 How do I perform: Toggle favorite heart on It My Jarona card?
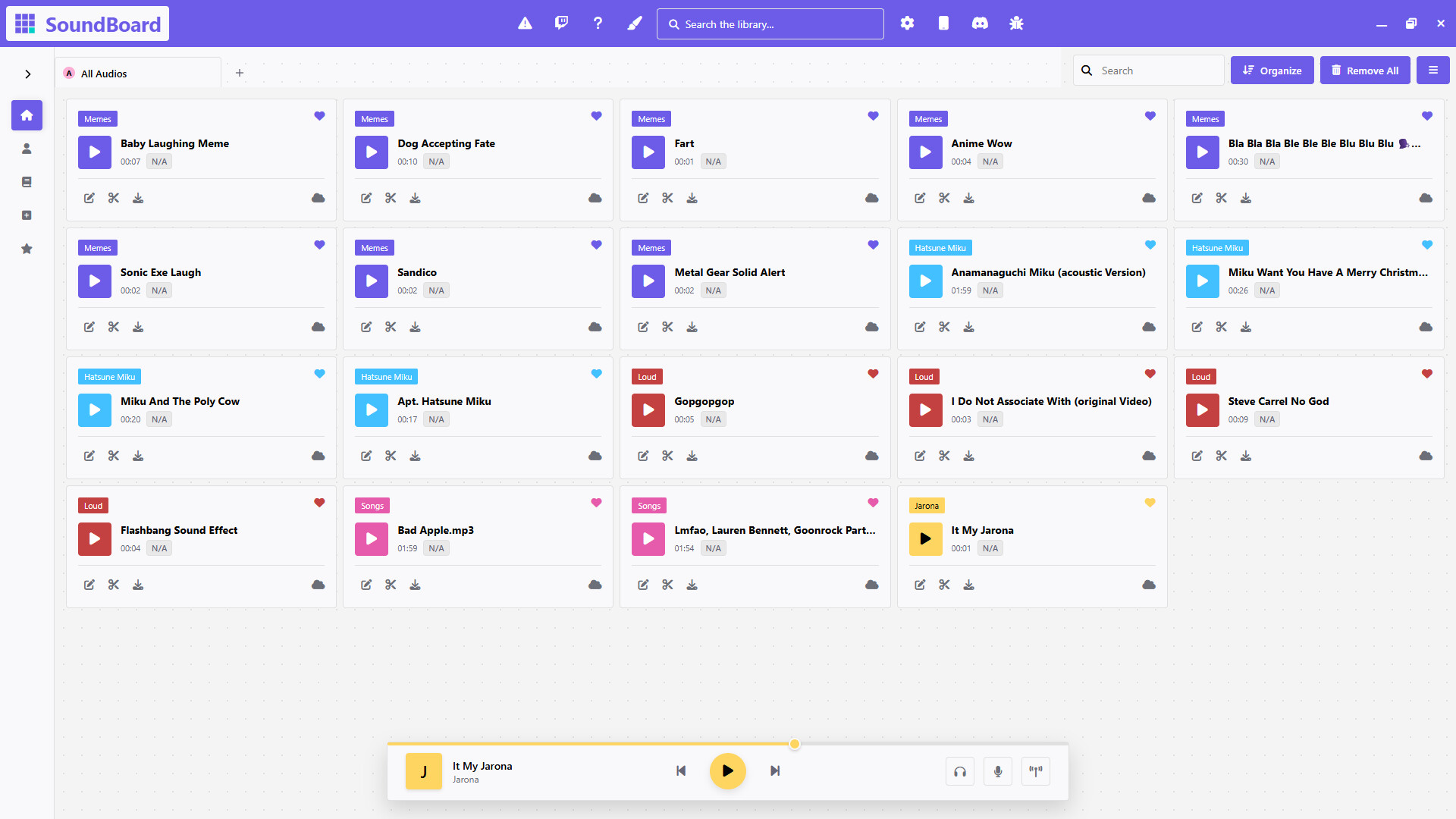pos(1150,503)
